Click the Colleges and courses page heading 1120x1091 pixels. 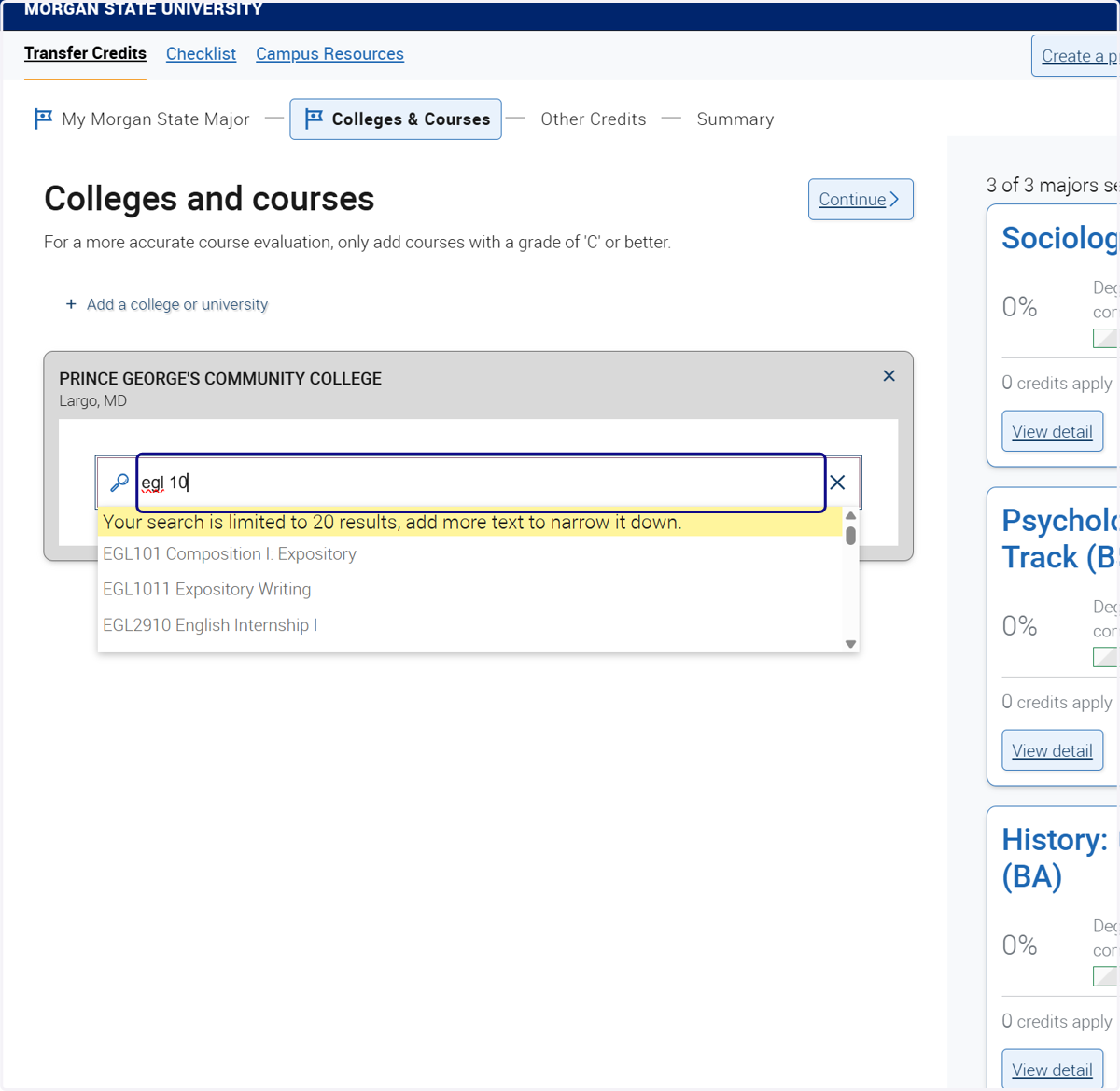click(x=209, y=199)
